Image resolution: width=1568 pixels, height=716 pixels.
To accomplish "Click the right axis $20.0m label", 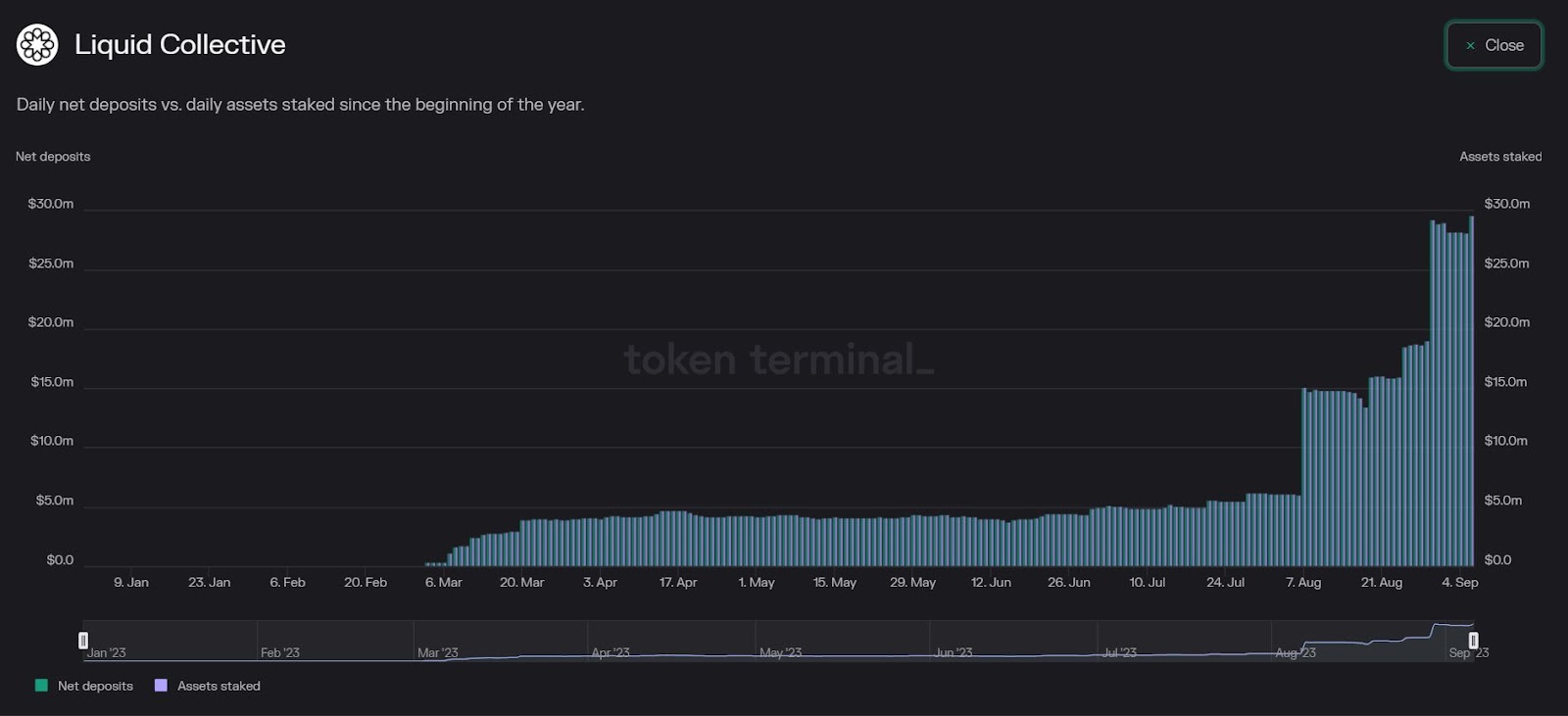I will pyautogui.click(x=1507, y=322).
